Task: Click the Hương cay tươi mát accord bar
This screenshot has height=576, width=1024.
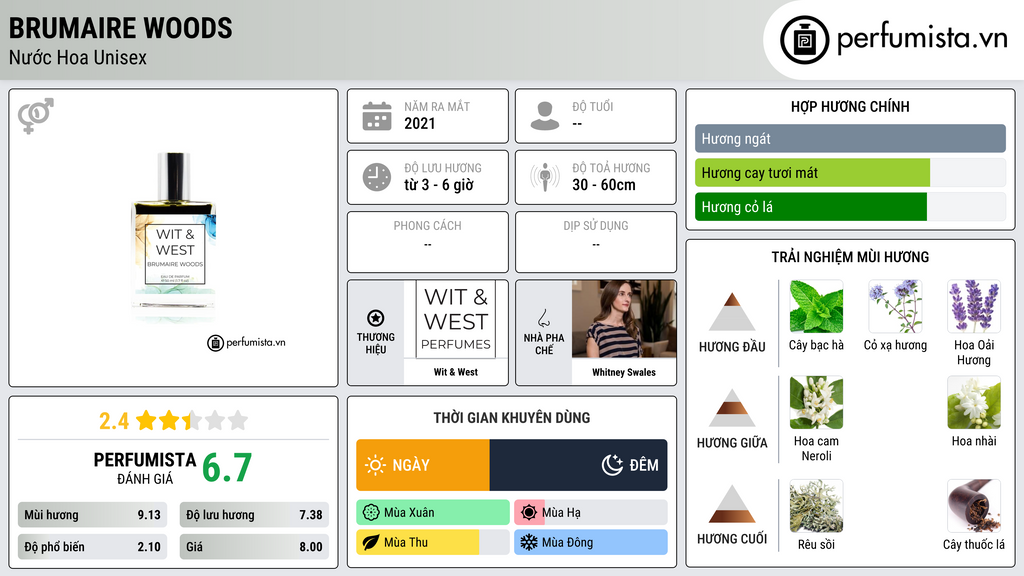Action: [850, 173]
